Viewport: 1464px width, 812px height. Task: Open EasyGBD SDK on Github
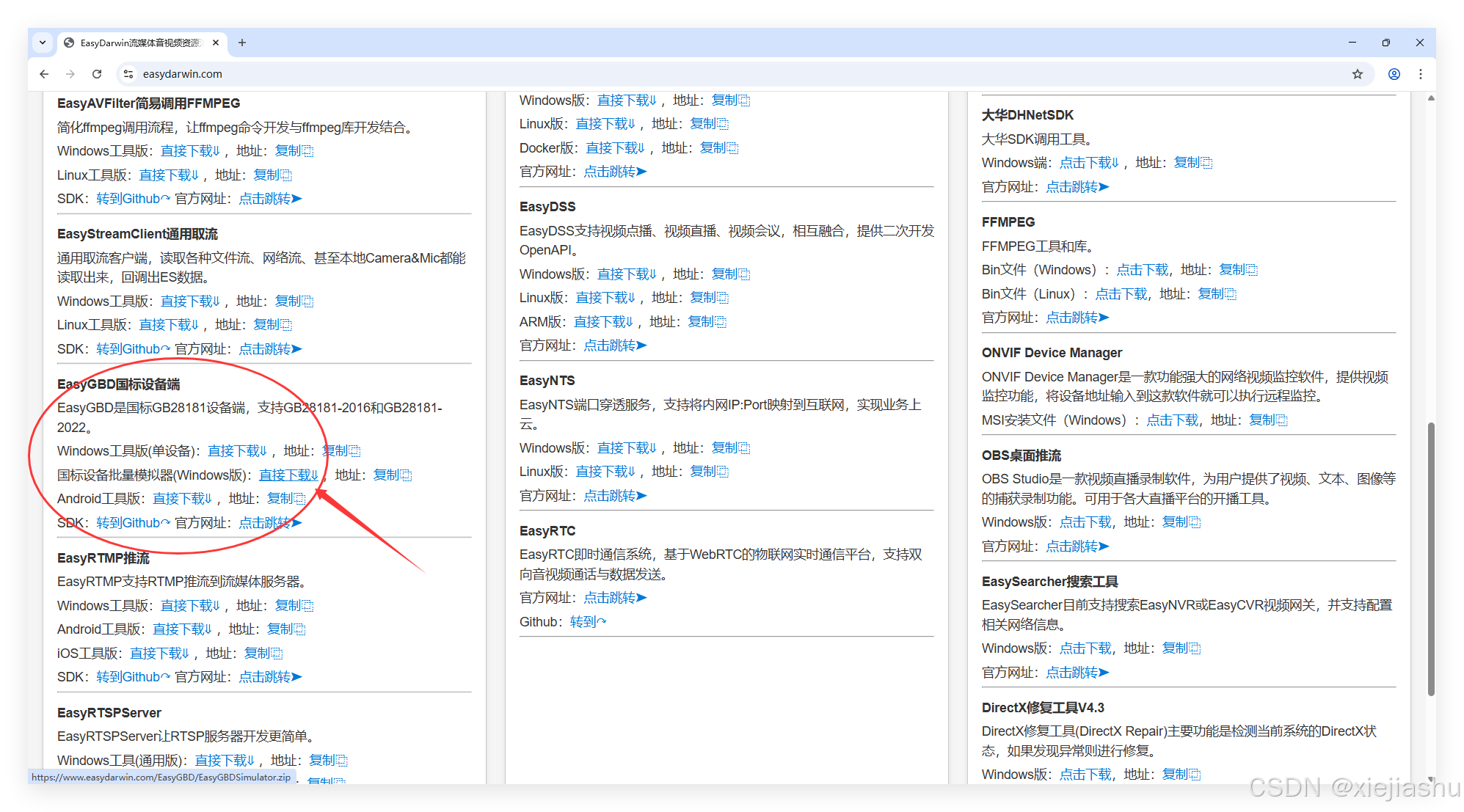click(133, 523)
